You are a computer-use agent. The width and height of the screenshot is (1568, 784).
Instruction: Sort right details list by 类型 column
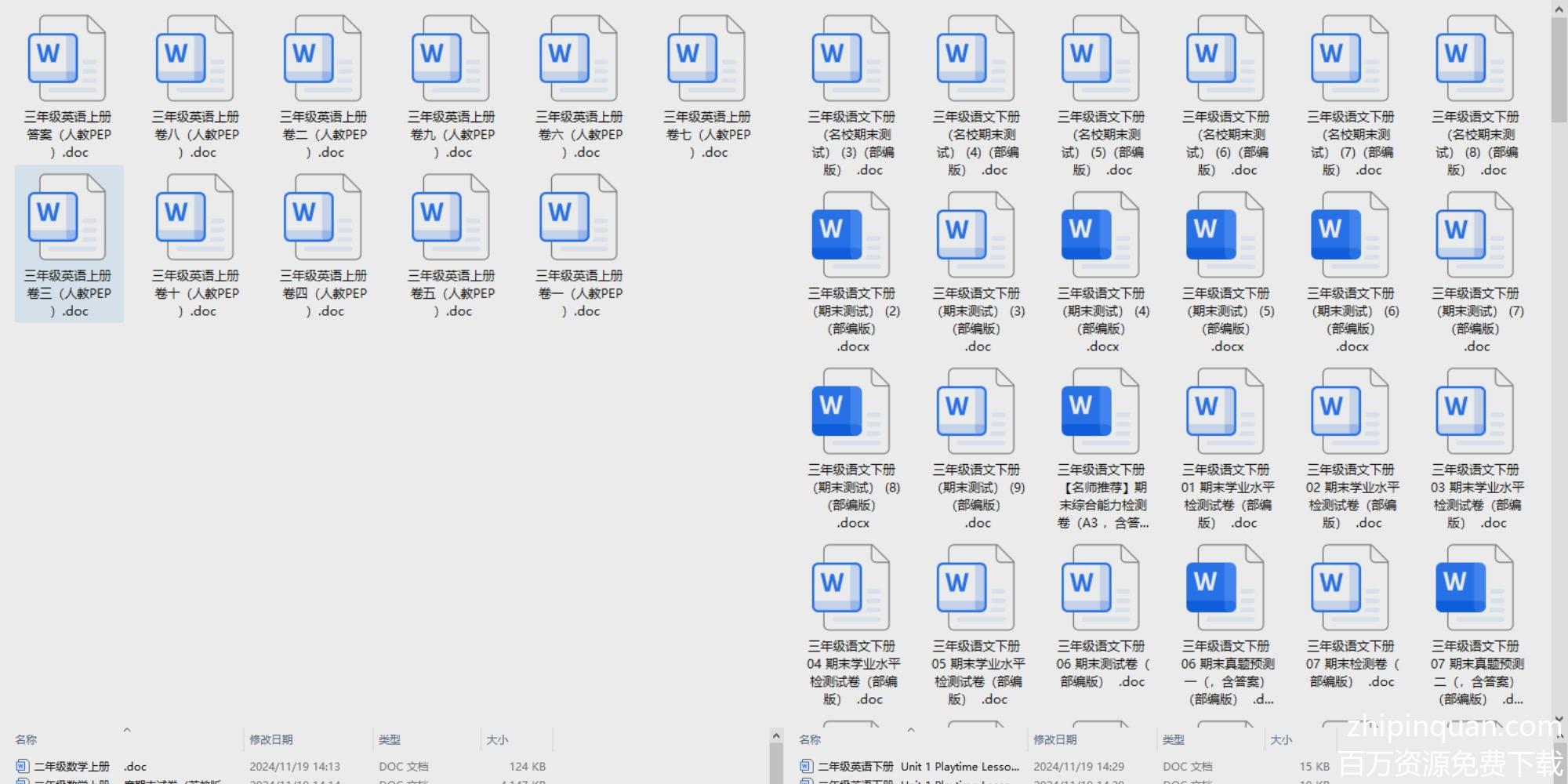tap(1174, 739)
